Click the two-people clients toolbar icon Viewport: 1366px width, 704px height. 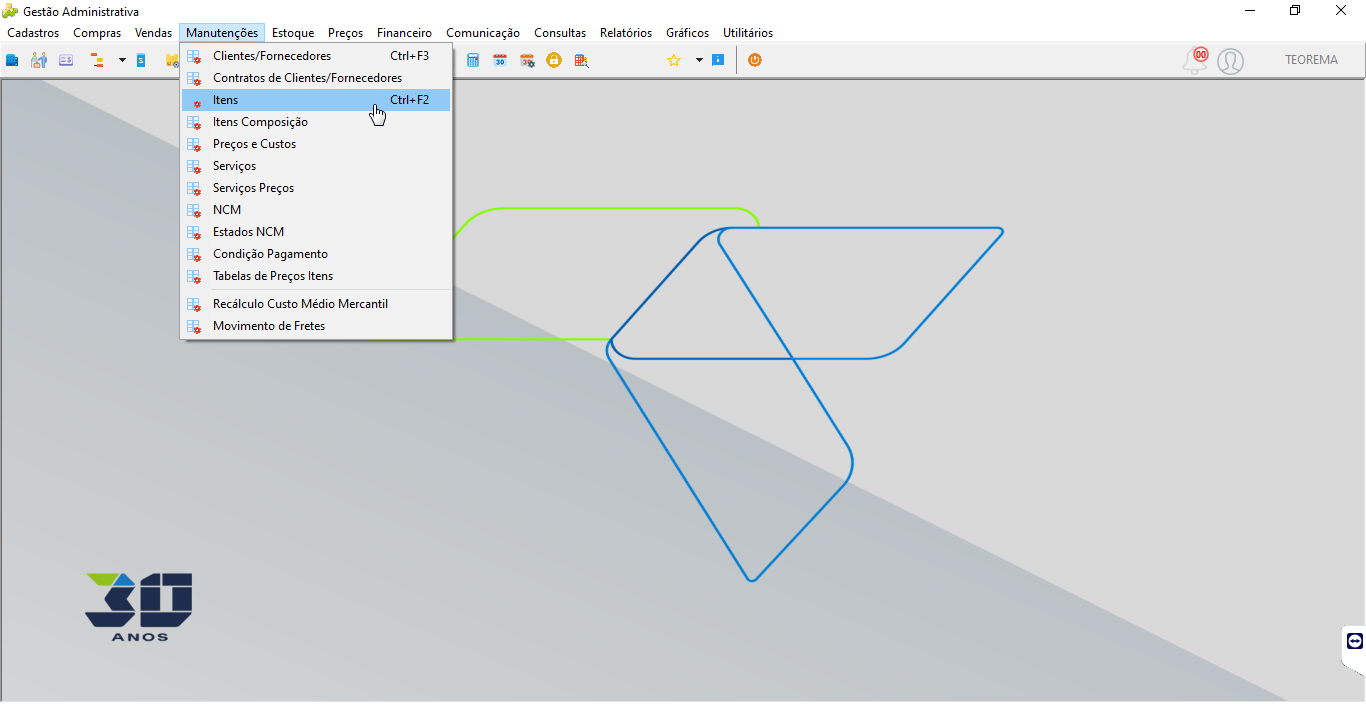coord(39,60)
